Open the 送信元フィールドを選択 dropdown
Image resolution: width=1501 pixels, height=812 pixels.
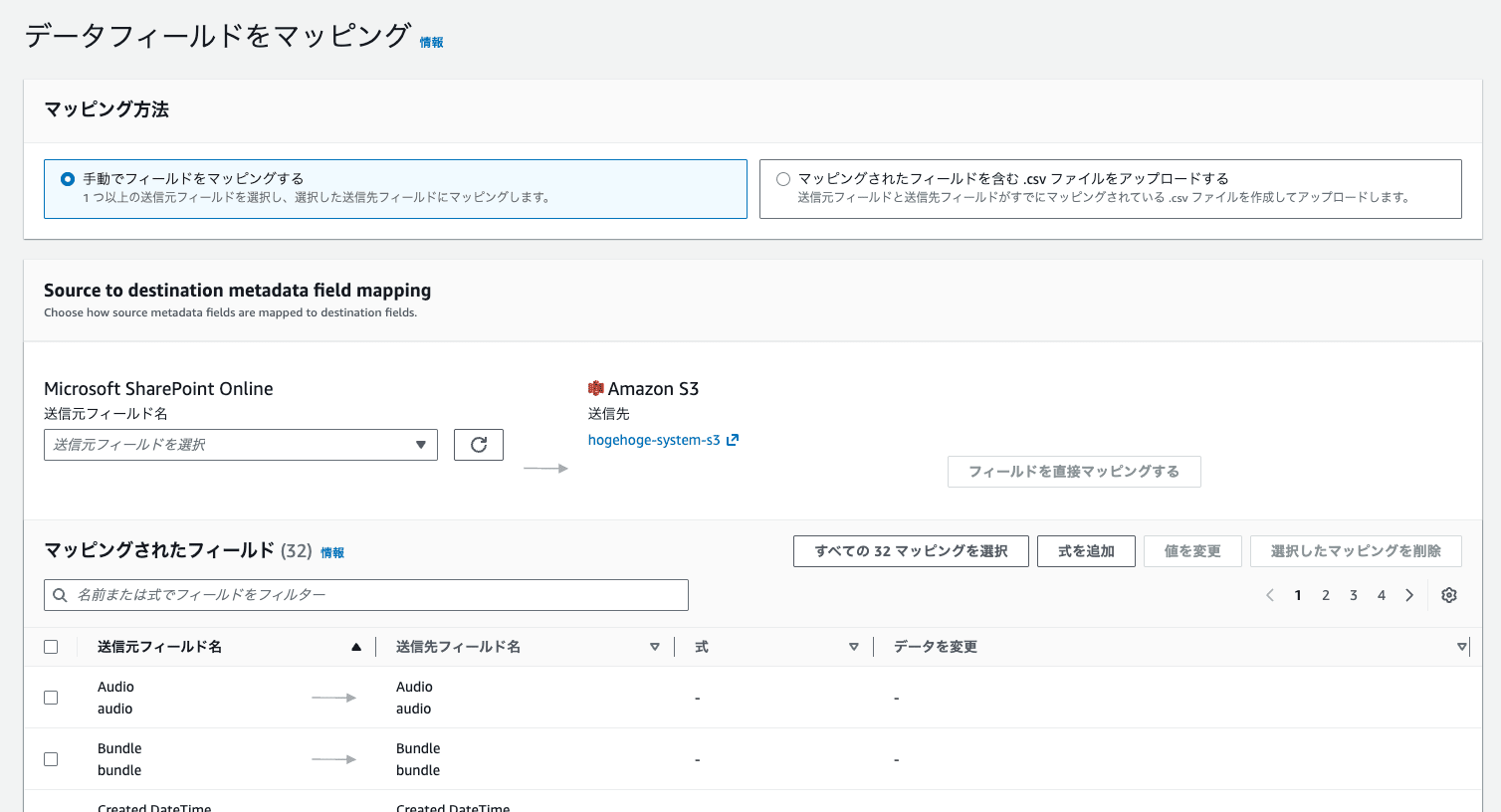pyautogui.click(x=241, y=445)
